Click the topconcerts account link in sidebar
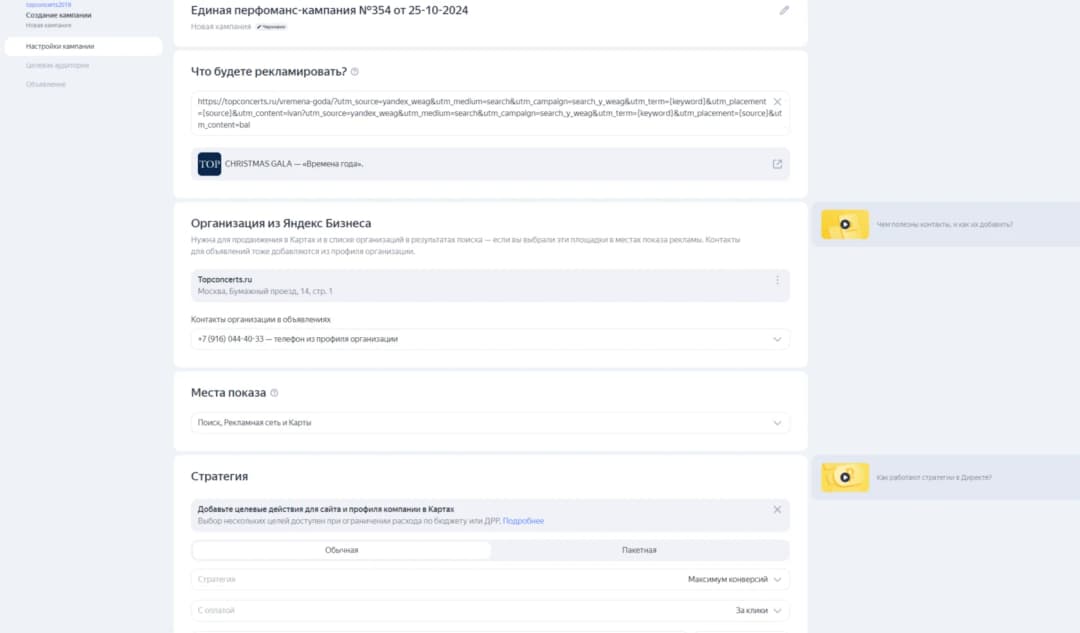The height and width of the screenshot is (633, 1080). tap(48, 5)
